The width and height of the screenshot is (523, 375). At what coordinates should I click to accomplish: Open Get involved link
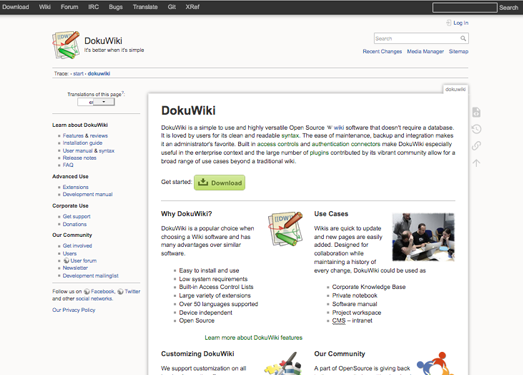tap(77, 246)
